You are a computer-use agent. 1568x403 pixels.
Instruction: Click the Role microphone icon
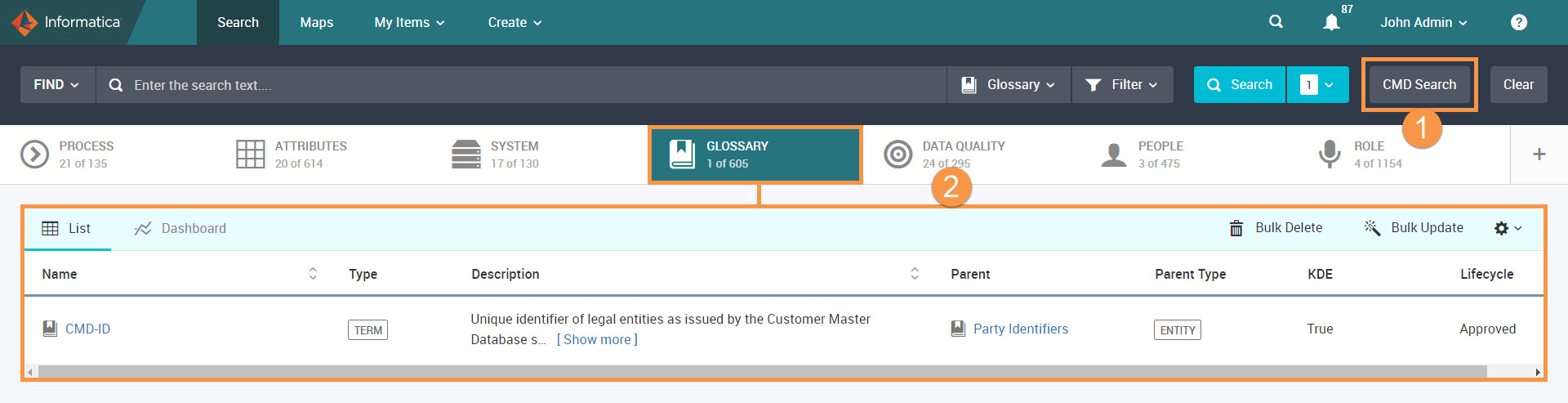click(x=1330, y=154)
